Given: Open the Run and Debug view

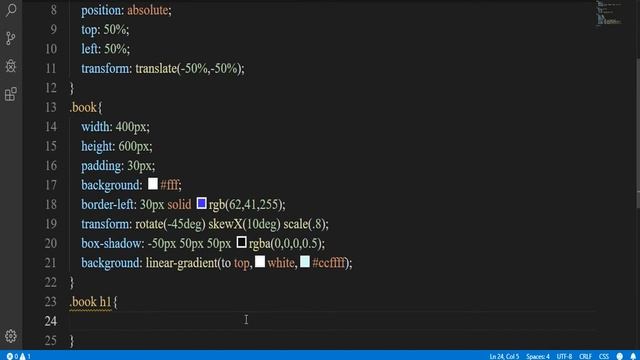Looking at the screenshot, I should (11, 66).
